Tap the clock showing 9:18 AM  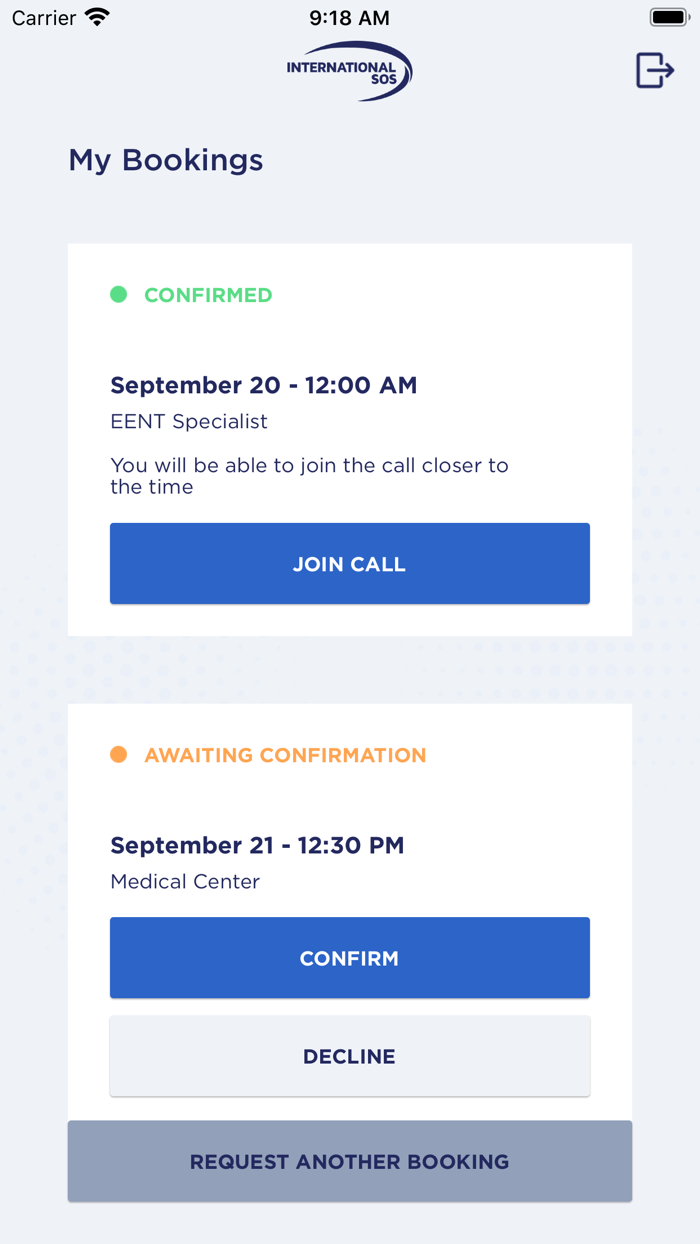click(349, 17)
